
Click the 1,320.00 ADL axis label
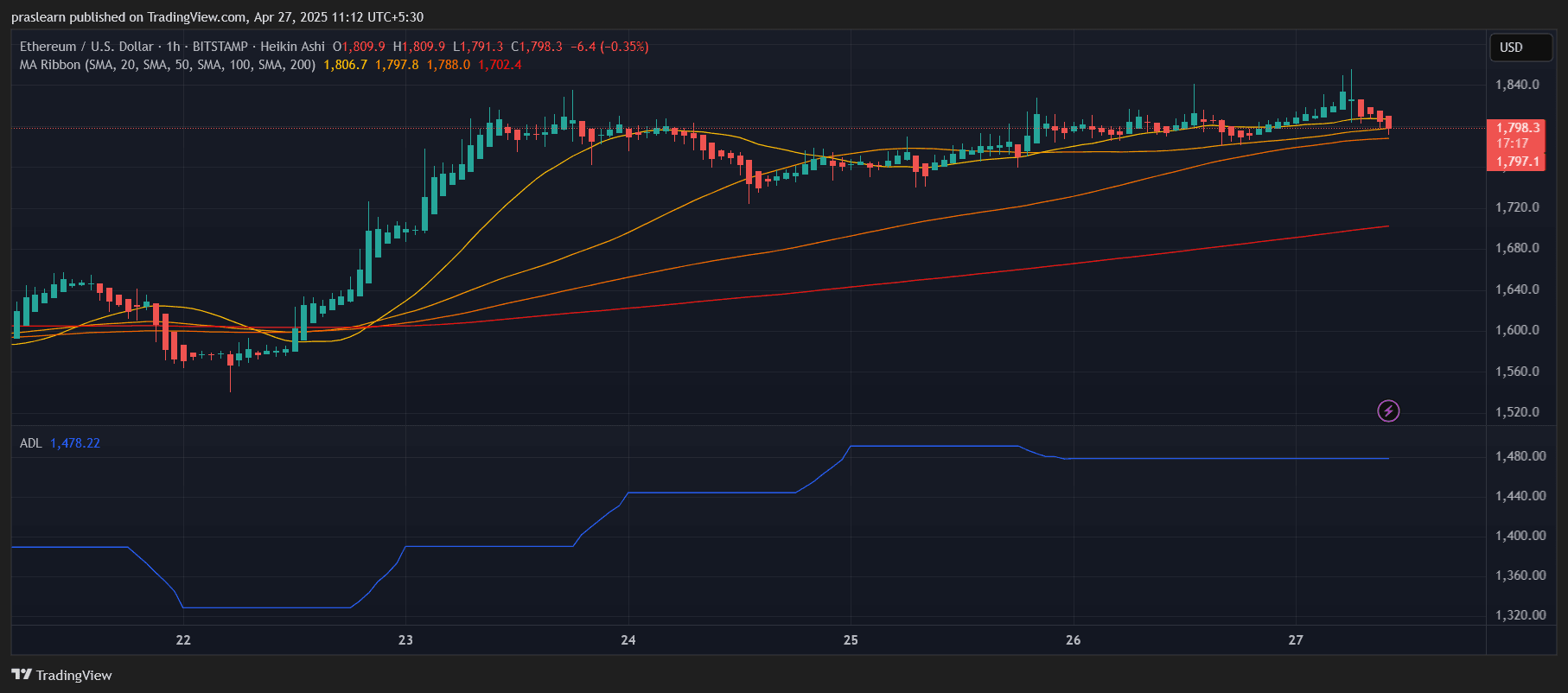pyautogui.click(x=1520, y=615)
